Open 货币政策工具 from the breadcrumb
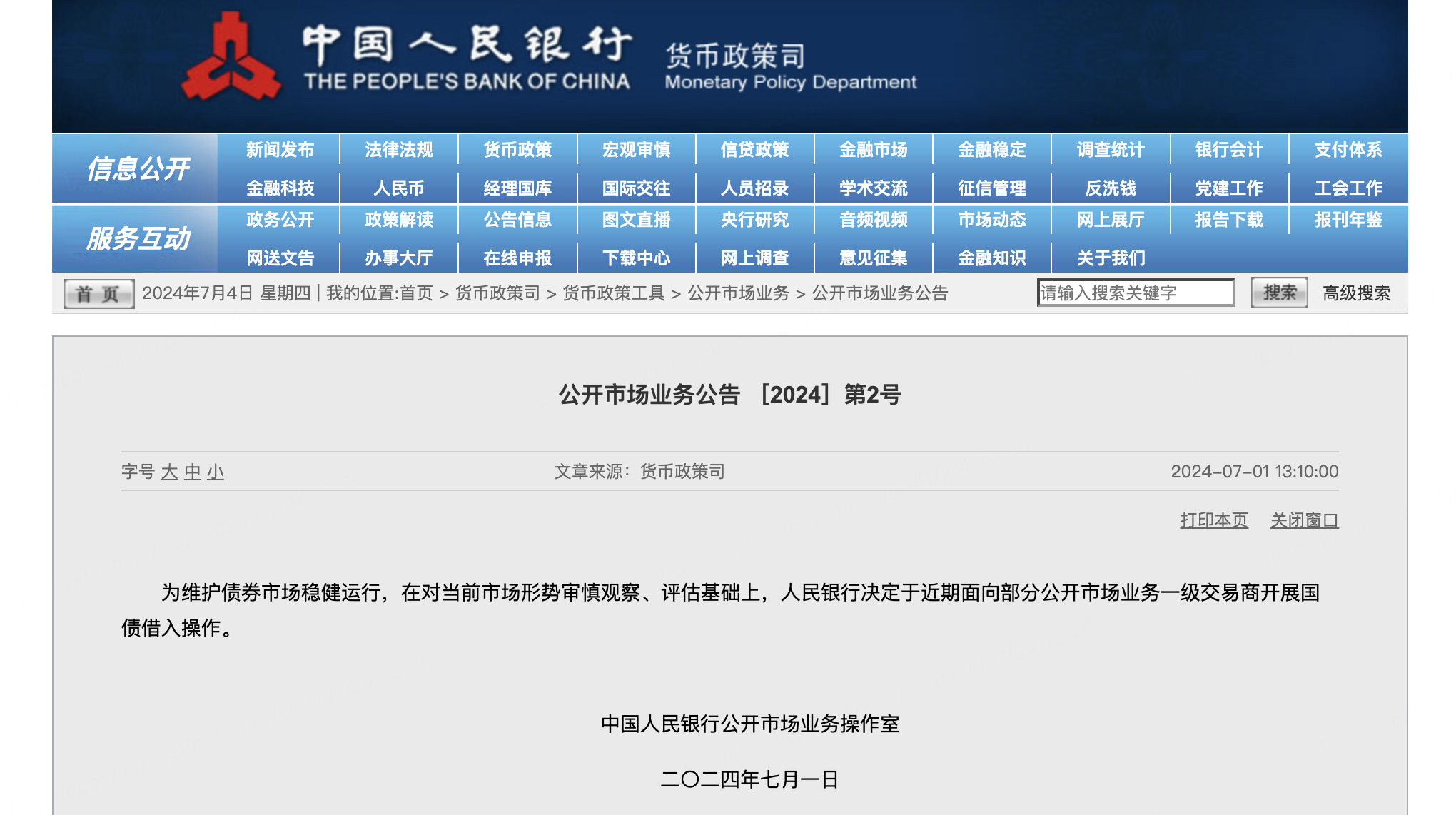Image resolution: width=1456 pixels, height=815 pixels. point(613,293)
